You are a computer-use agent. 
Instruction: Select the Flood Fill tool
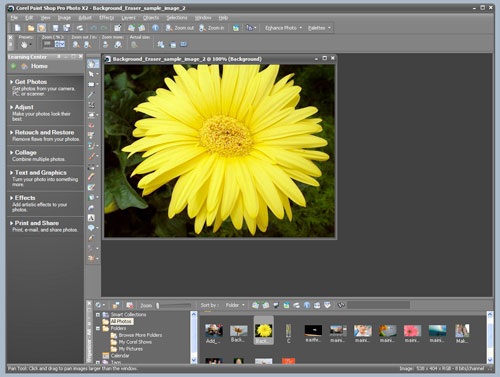(91, 197)
